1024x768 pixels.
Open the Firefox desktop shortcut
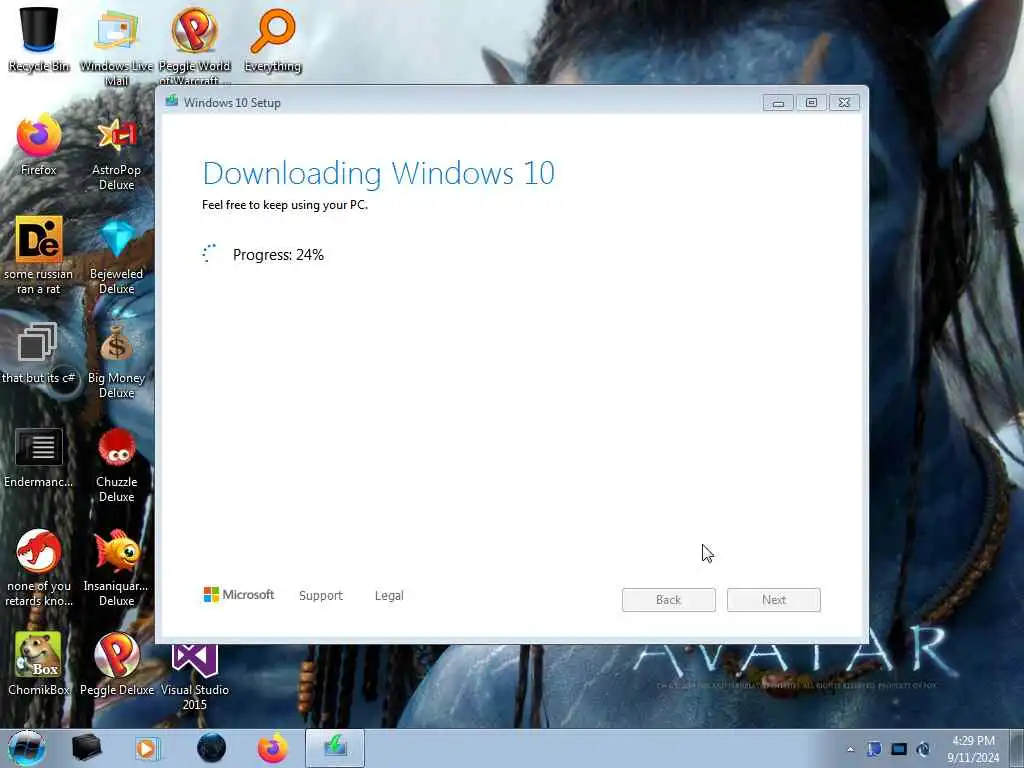(x=39, y=145)
